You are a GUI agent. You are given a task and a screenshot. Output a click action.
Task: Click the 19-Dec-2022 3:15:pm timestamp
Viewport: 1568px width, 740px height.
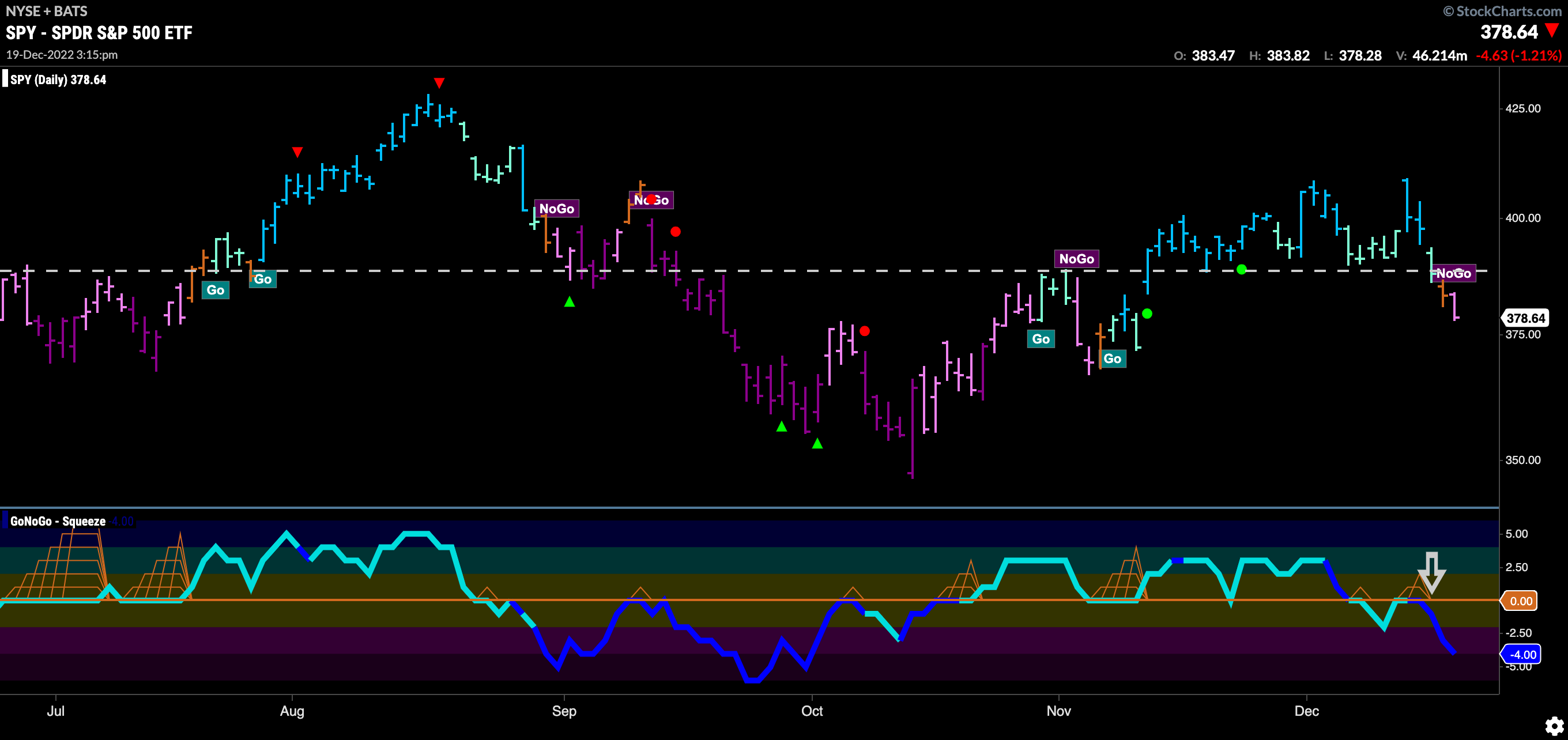[x=62, y=55]
